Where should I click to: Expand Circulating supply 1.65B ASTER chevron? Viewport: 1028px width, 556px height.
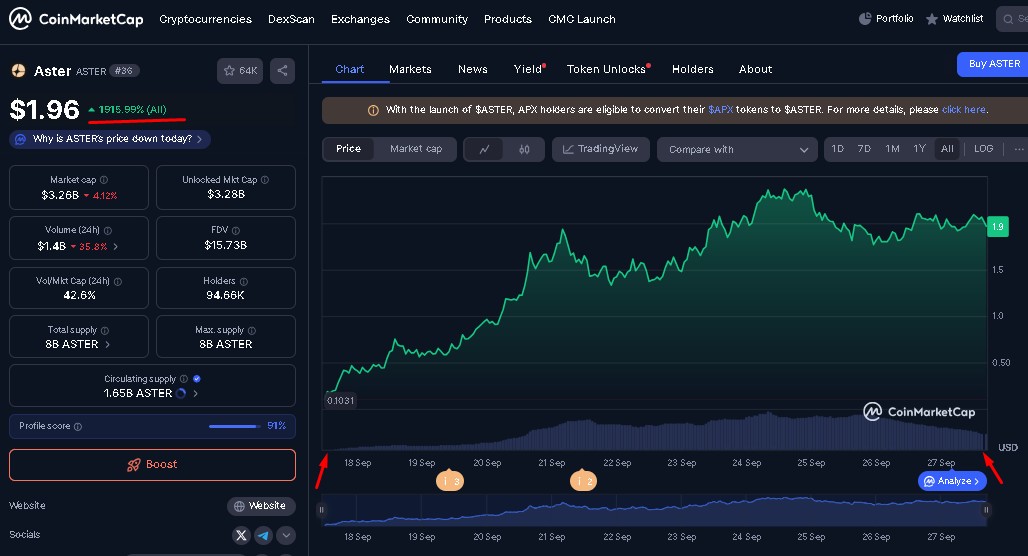tap(195, 393)
